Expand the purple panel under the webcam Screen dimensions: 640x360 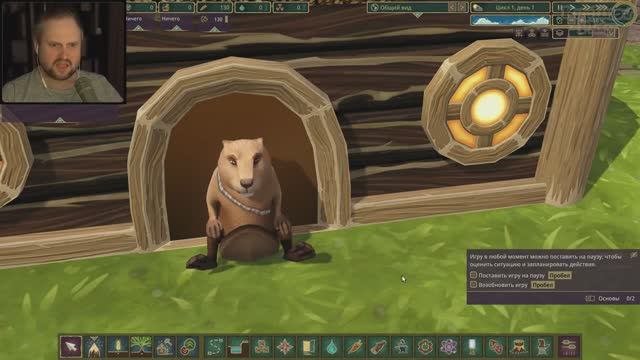60,120
